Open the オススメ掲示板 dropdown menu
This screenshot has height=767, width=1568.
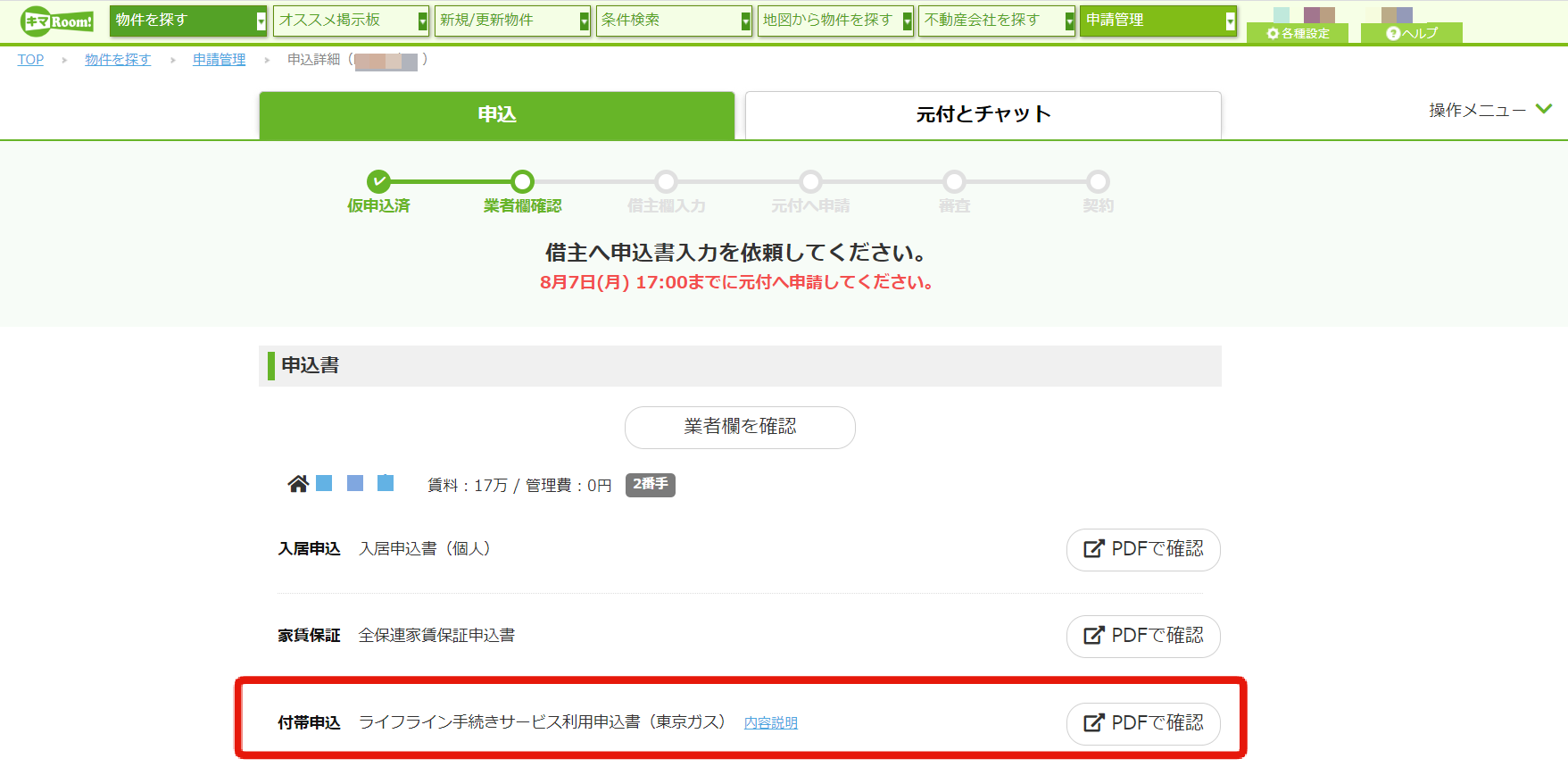coord(351,21)
